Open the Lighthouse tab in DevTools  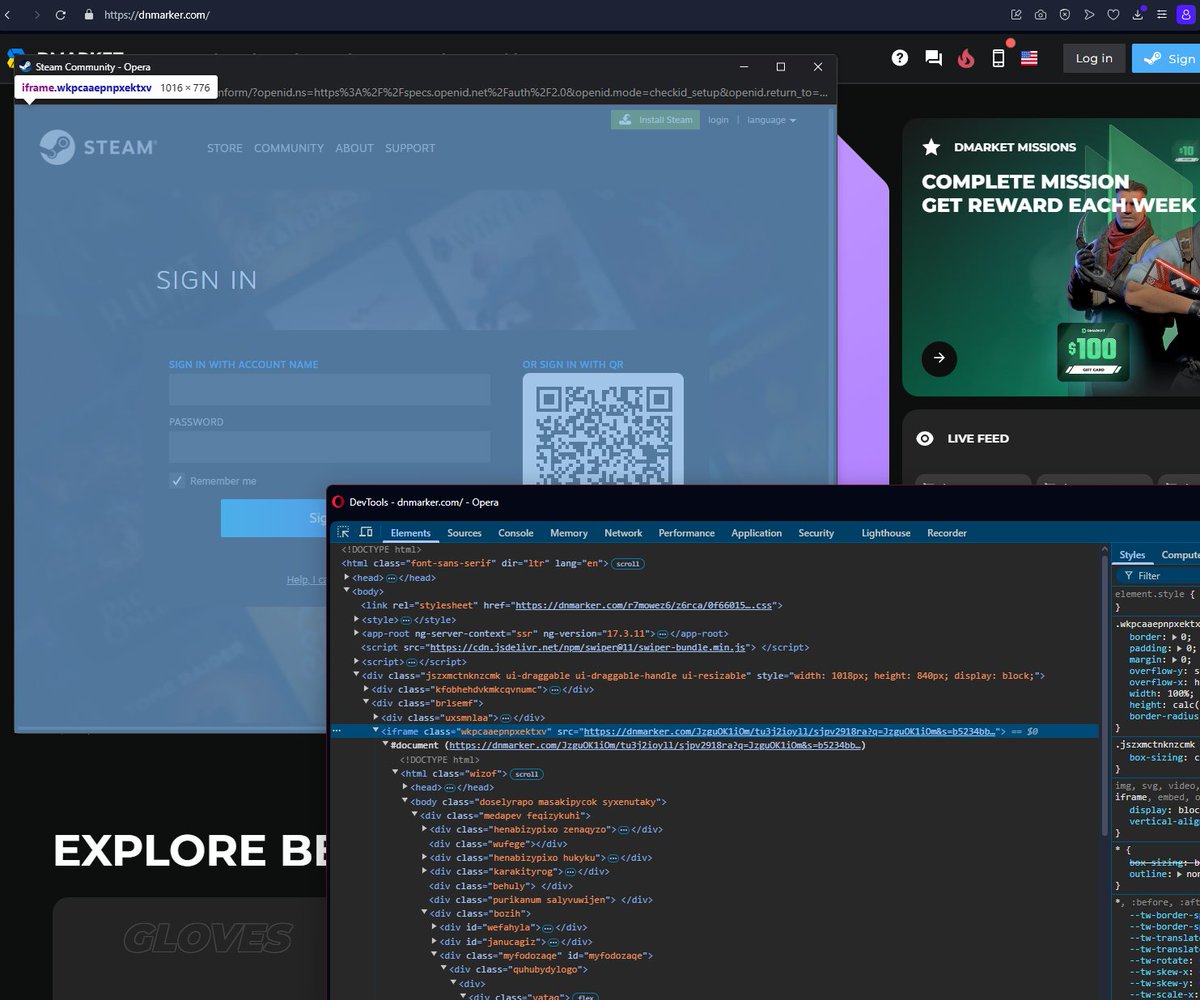point(886,533)
